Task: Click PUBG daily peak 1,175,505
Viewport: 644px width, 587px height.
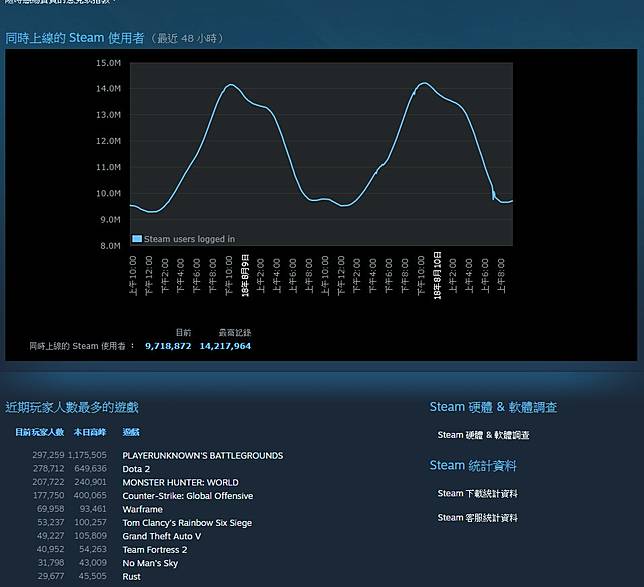Action: tap(87, 455)
